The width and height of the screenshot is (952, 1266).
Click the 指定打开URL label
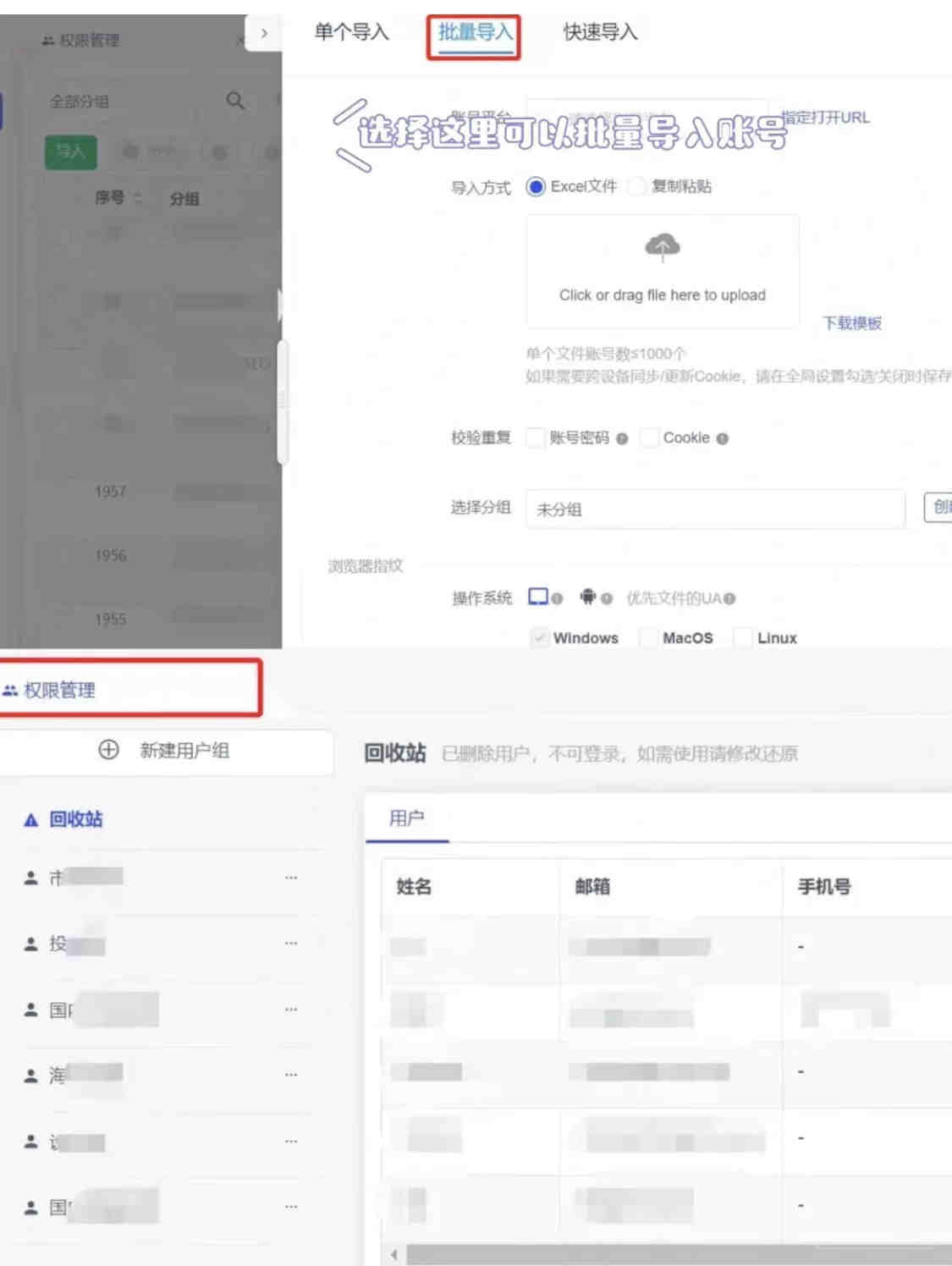click(826, 118)
